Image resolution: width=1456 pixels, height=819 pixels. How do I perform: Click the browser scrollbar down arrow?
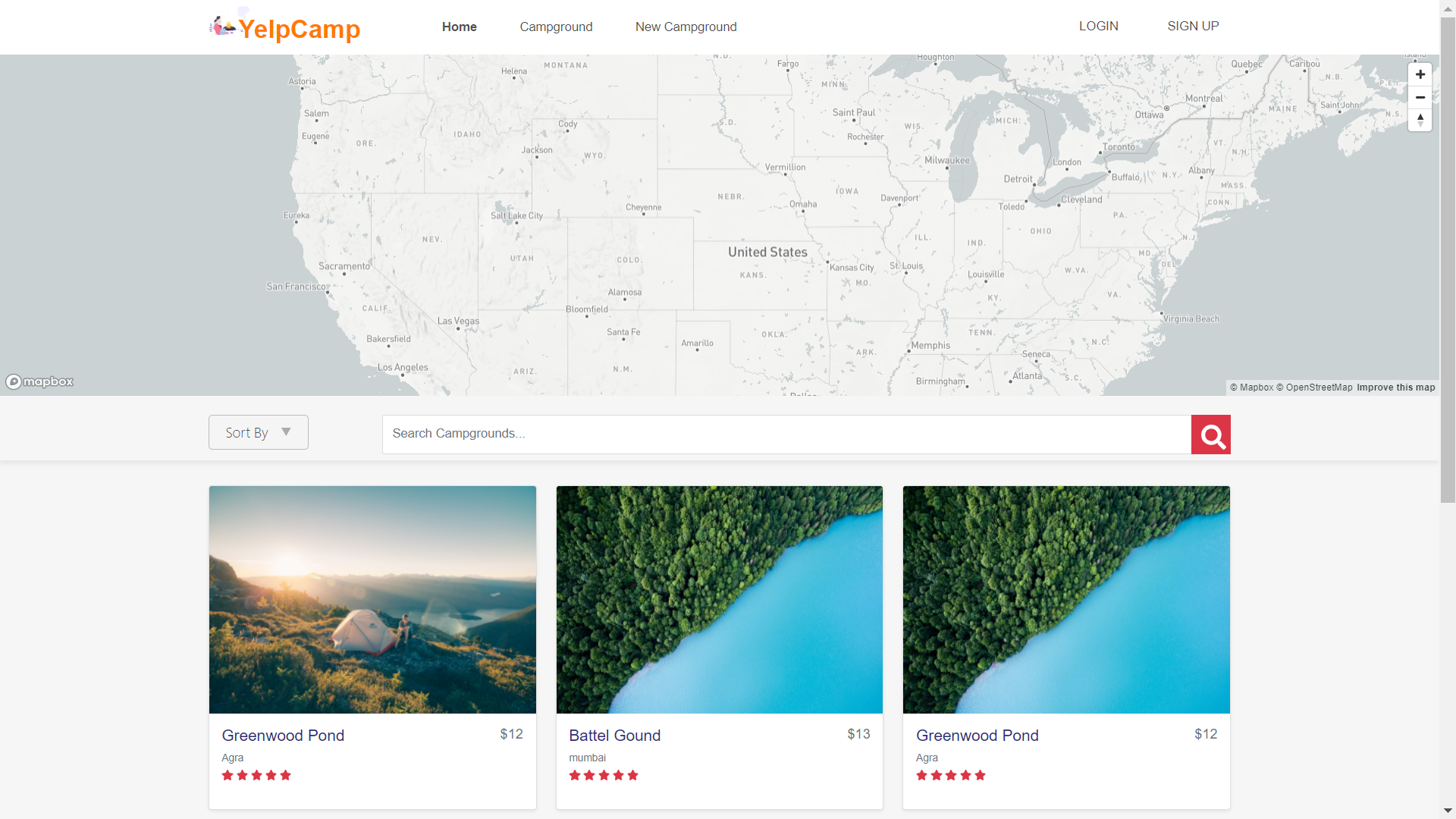[x=1448, y=811]
